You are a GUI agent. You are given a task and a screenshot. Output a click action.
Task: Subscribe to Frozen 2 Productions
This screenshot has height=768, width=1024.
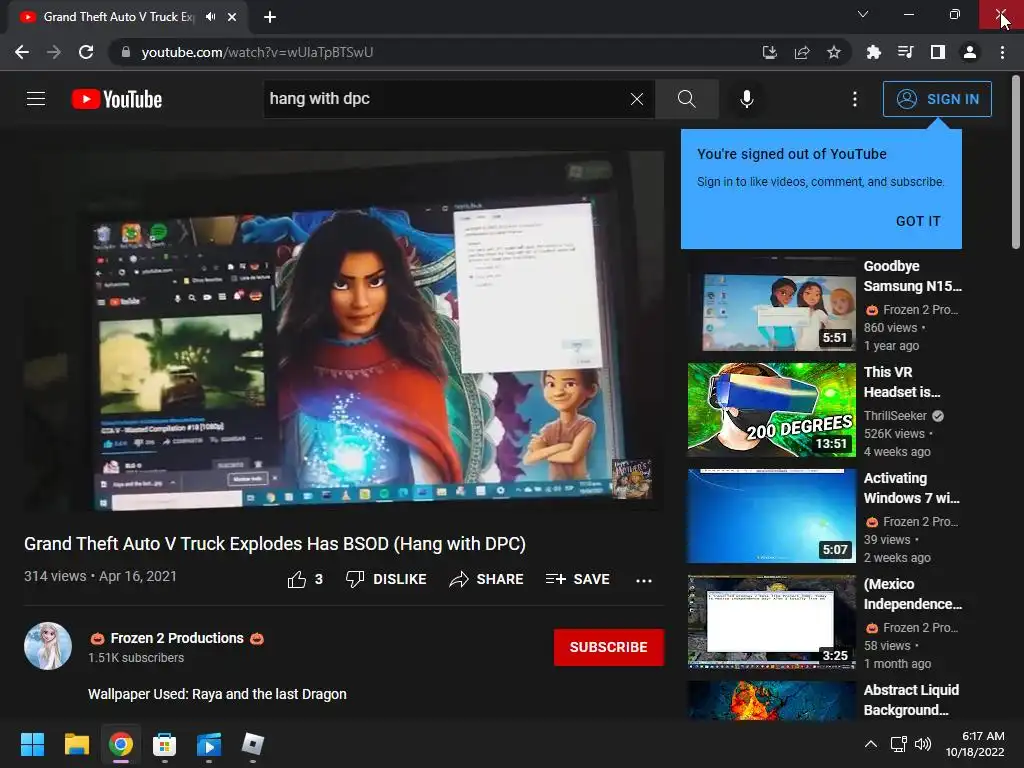609,647
